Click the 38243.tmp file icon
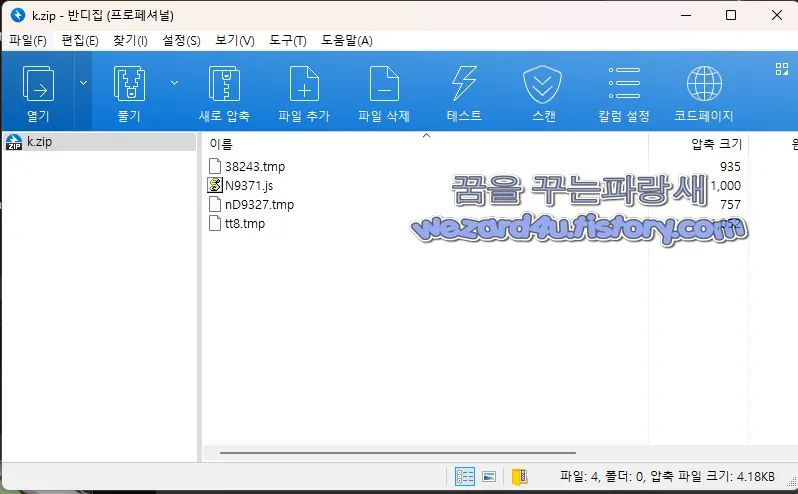 pos(215,166)
